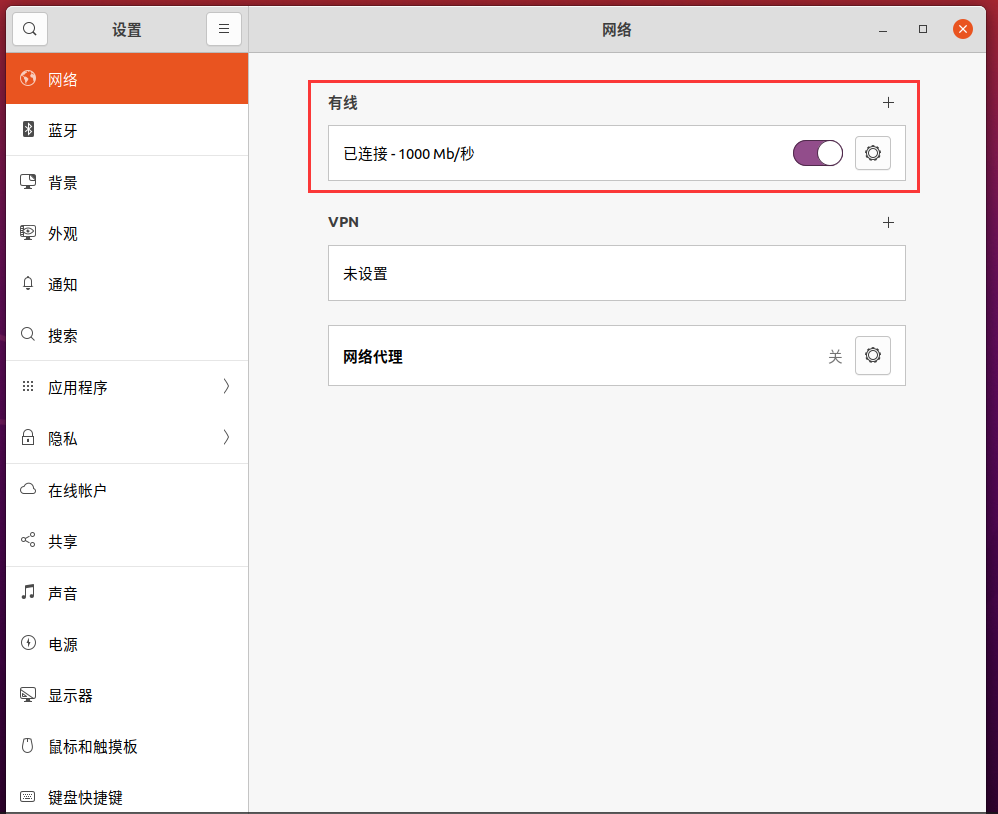The height and width of the screenshot is (814, 998).
Task: Add a new wired connection with plus button
Action: coord(888,102)
